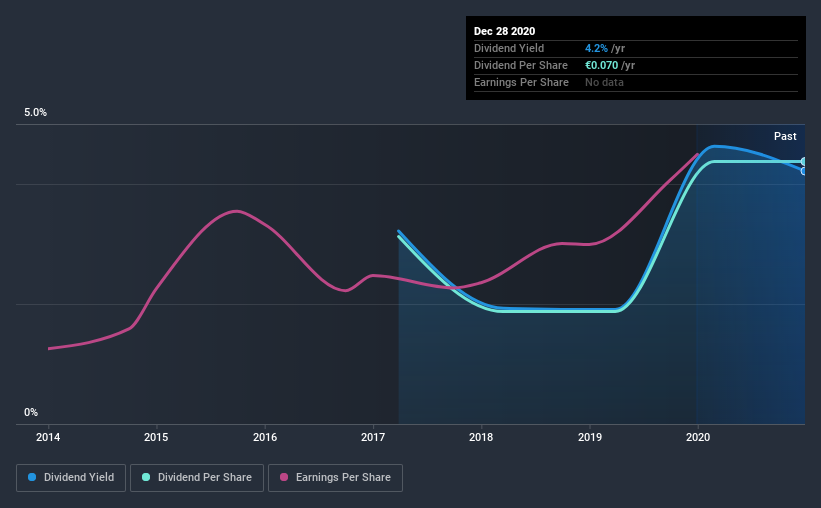
Task: Click the 'Past' label on the chart
Action: [785, 137]
